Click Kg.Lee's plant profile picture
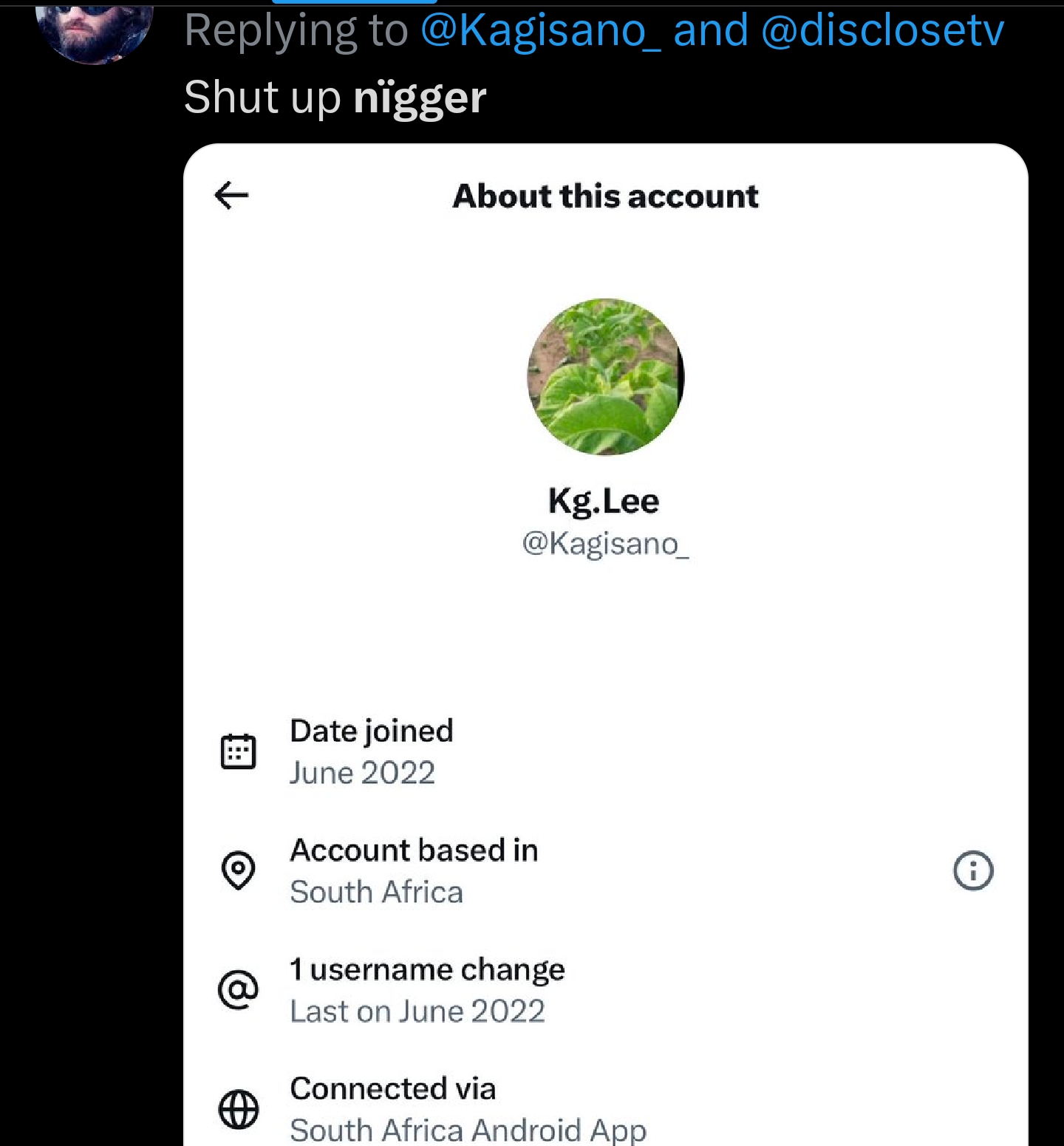Viewport: 1064px width, 1146px height. pyautogui.click(x=605, y=378)
